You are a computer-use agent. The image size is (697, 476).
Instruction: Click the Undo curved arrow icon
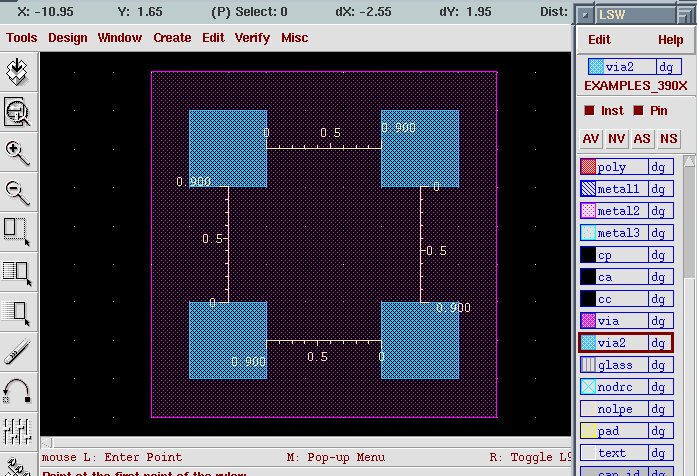click(x=17, y=392)
